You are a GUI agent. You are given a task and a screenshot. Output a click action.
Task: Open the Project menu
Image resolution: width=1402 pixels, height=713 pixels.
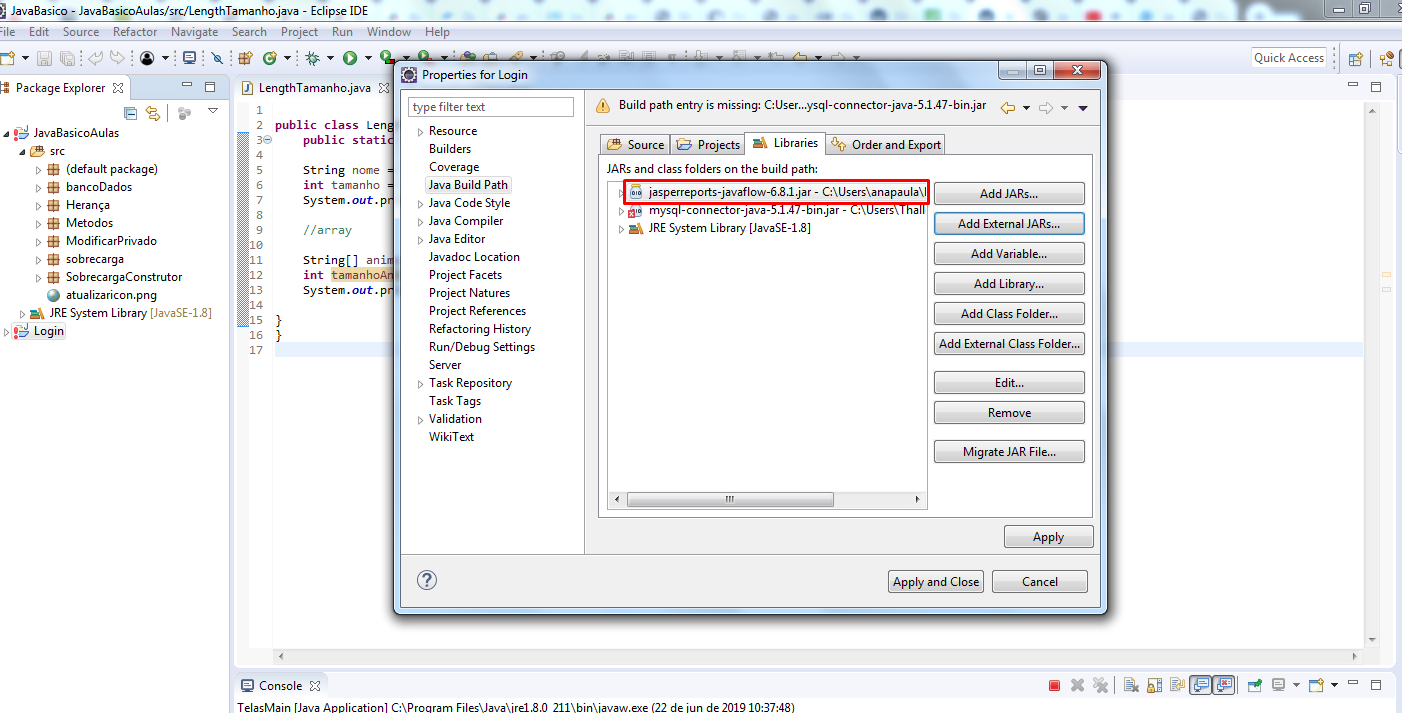click(x=299, y=32)
